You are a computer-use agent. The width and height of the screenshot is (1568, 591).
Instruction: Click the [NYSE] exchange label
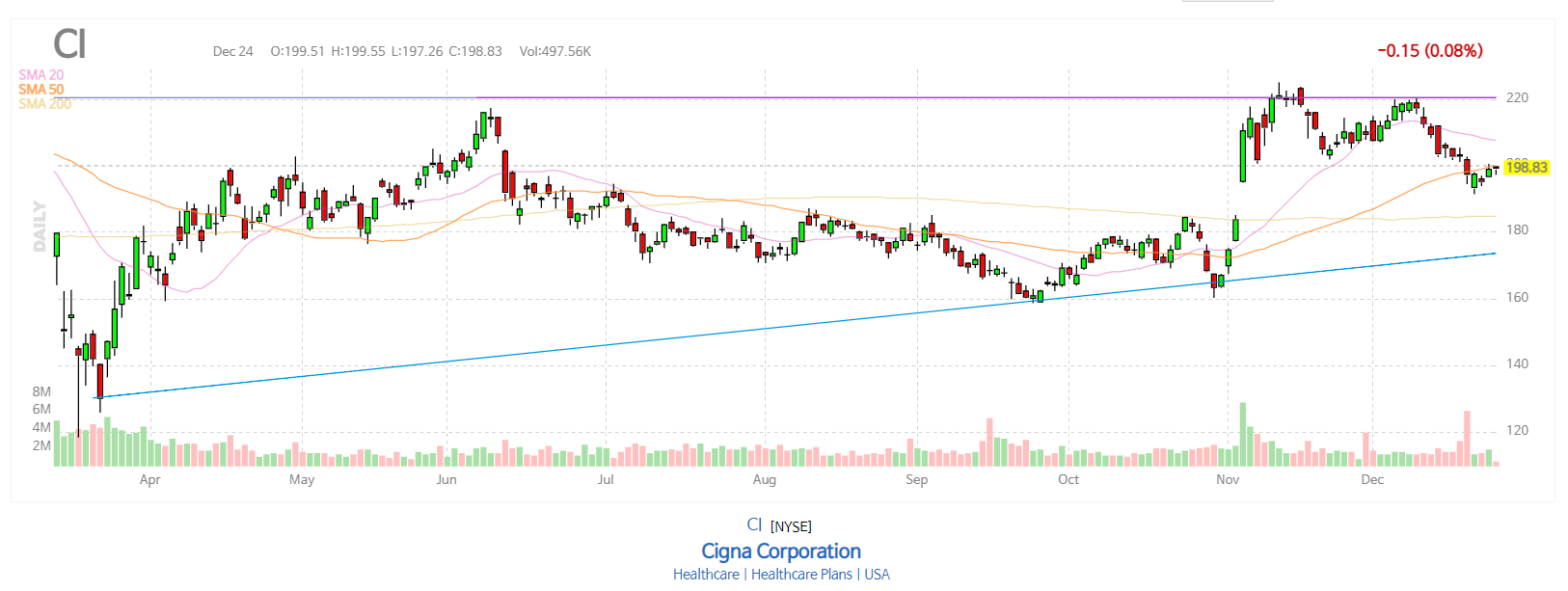tap(791, 526)
